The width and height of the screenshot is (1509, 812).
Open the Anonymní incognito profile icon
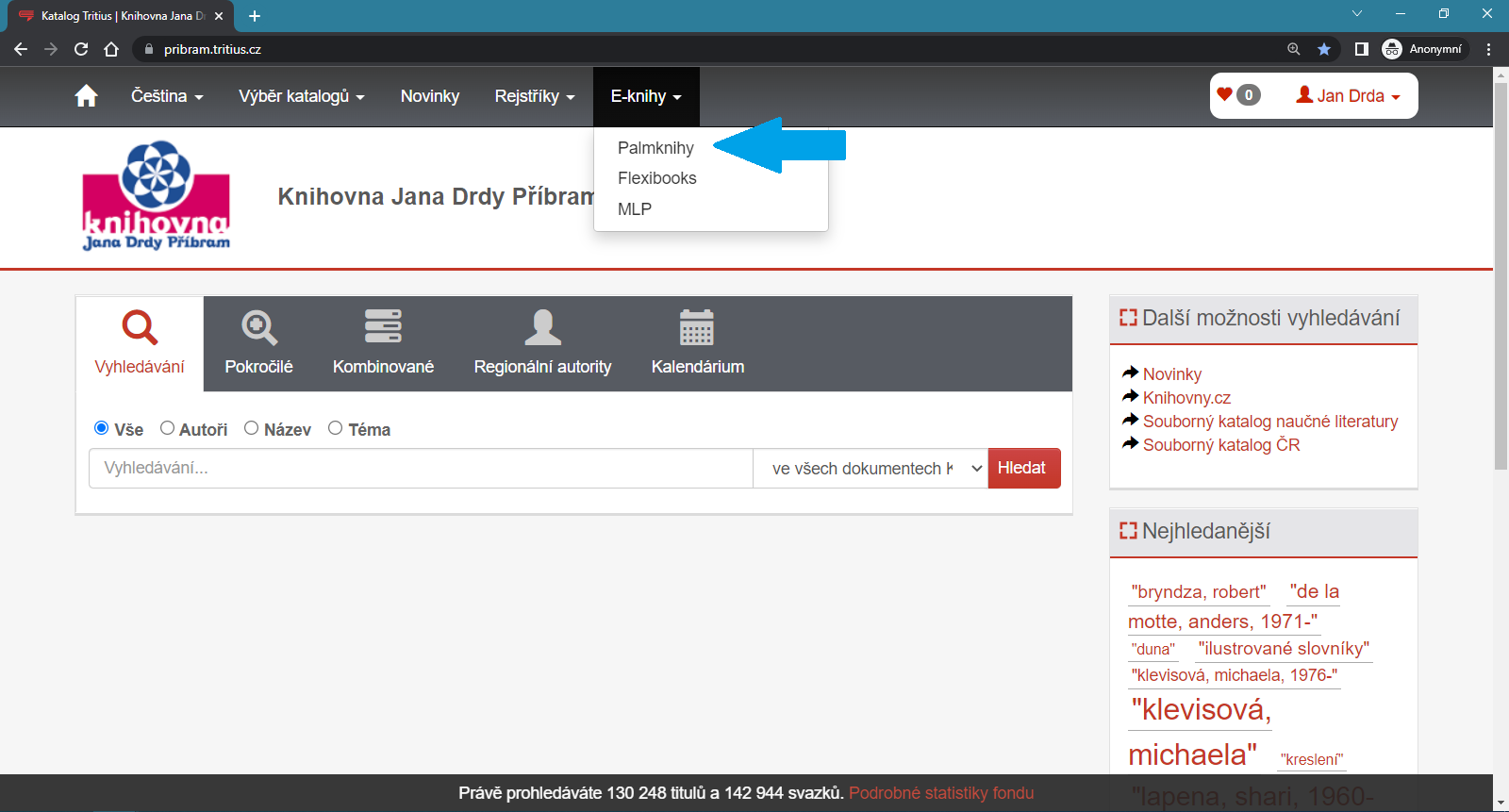tap(1392, 49)
